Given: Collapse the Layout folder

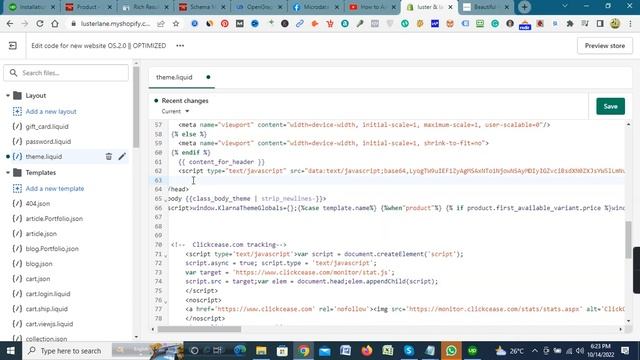Looking at the screenshot, I should pyautogui.click(x=8, y=96).
